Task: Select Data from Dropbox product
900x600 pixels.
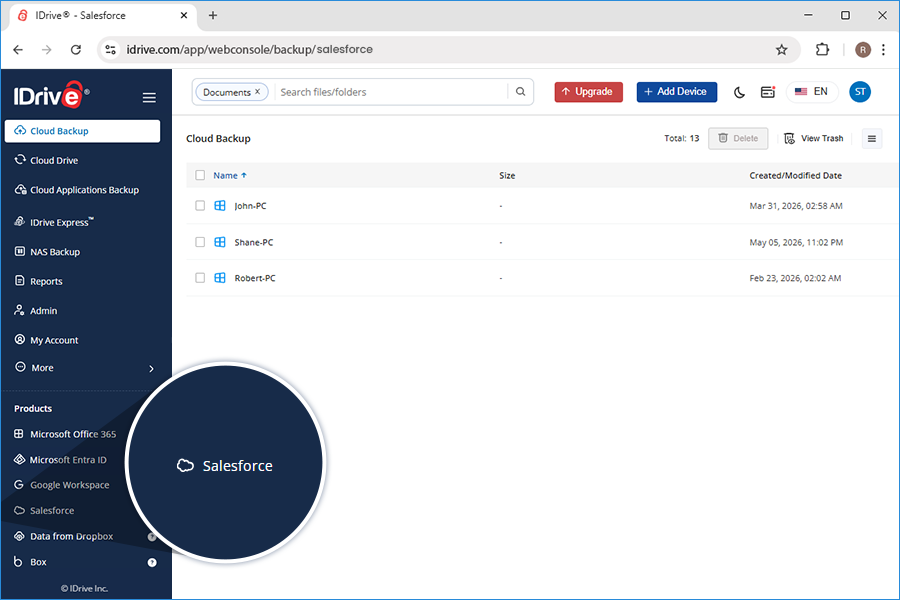Action: coord(64,536)
